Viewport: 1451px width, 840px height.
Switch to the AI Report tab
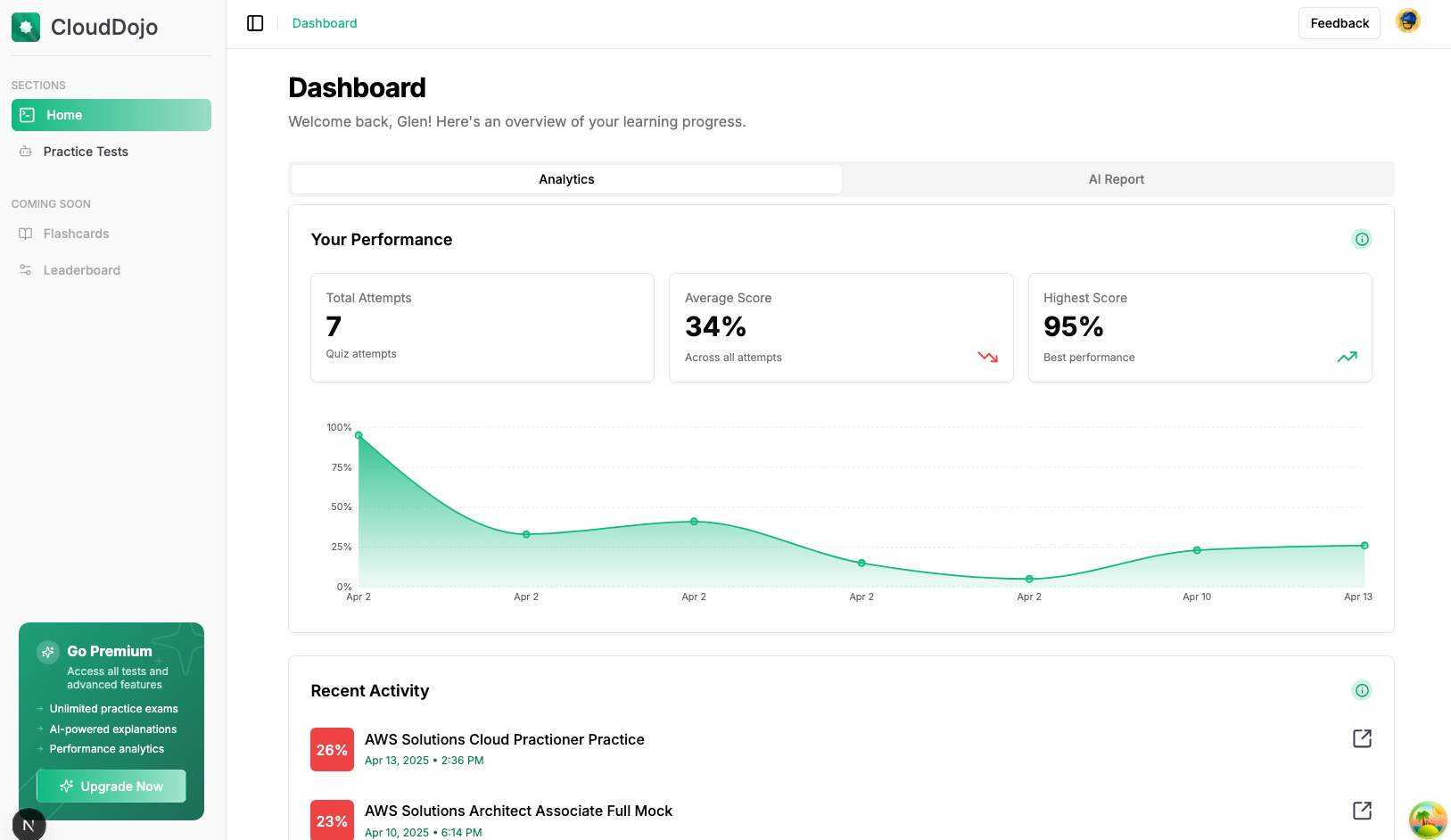coord(1117,179)
